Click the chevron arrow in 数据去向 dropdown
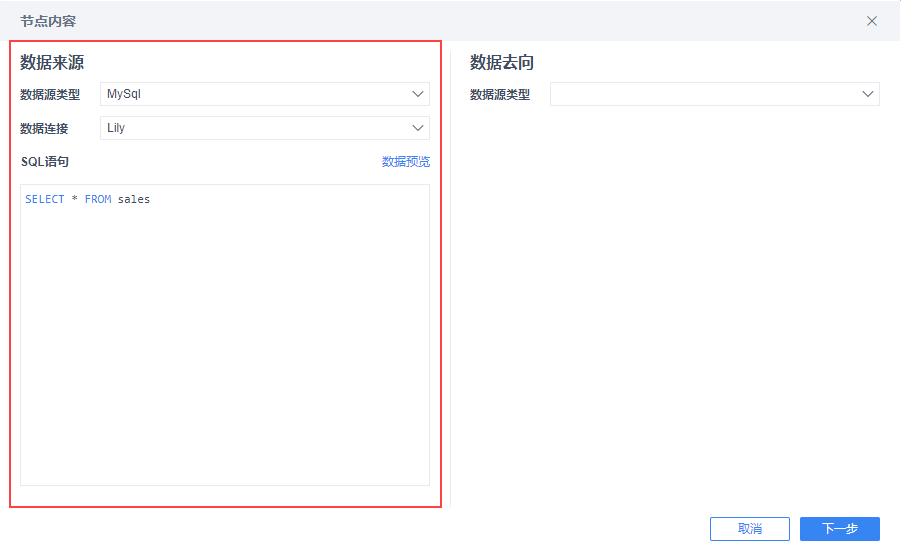The height and width of the screenshot is (551, 901). (x=868, y=94)
